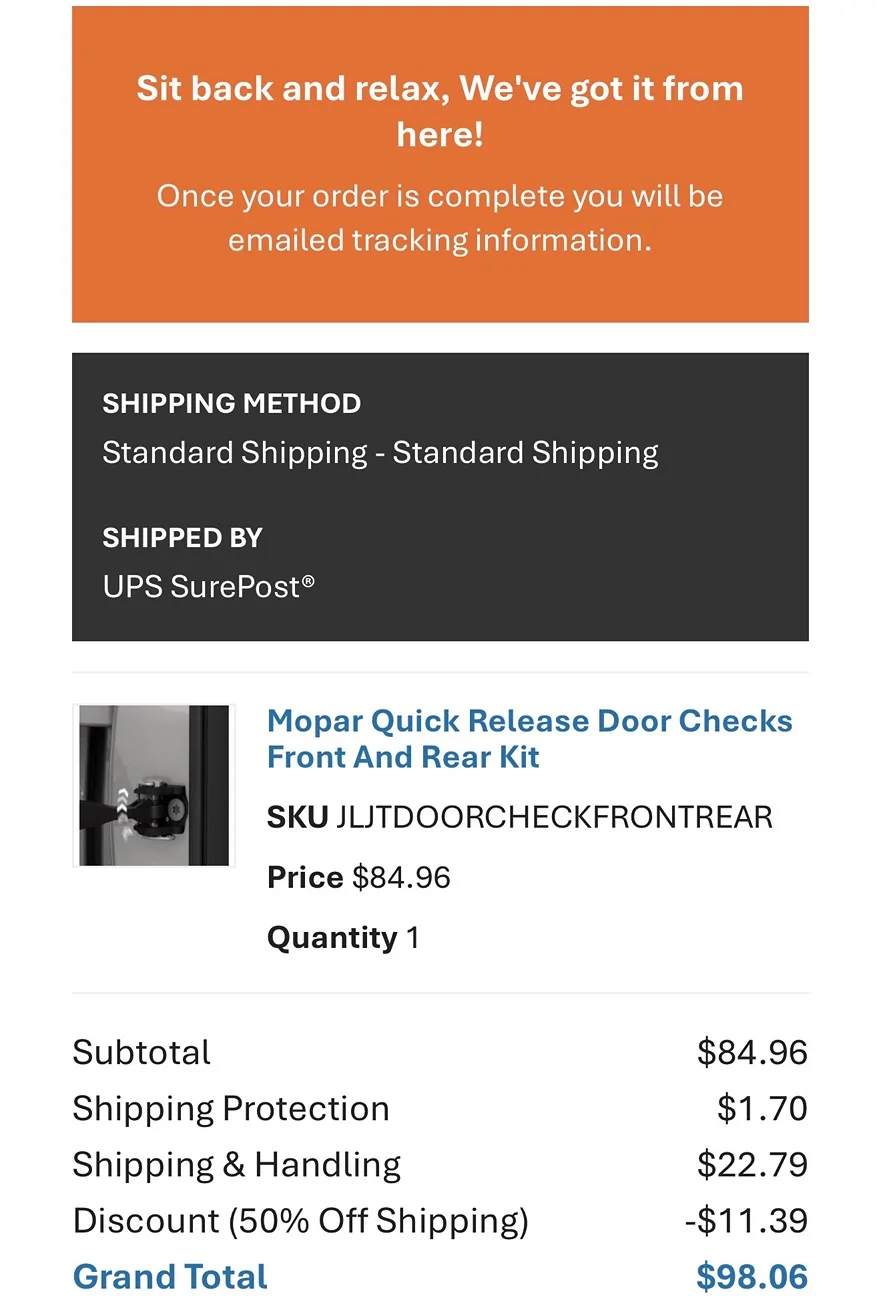
Task: Click the $98.06 Grand Total amount
Action: pyautogui.click(x=752, y=1277)
